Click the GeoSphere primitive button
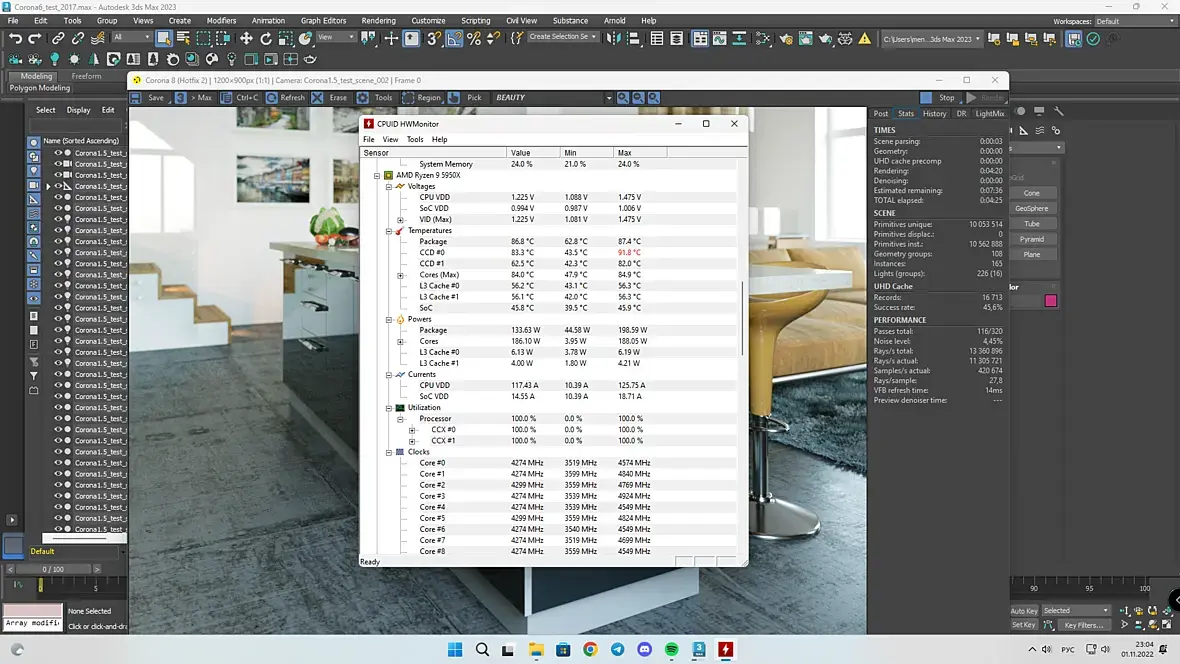Screen dimensions: 1180x664 click(1032, 209)
